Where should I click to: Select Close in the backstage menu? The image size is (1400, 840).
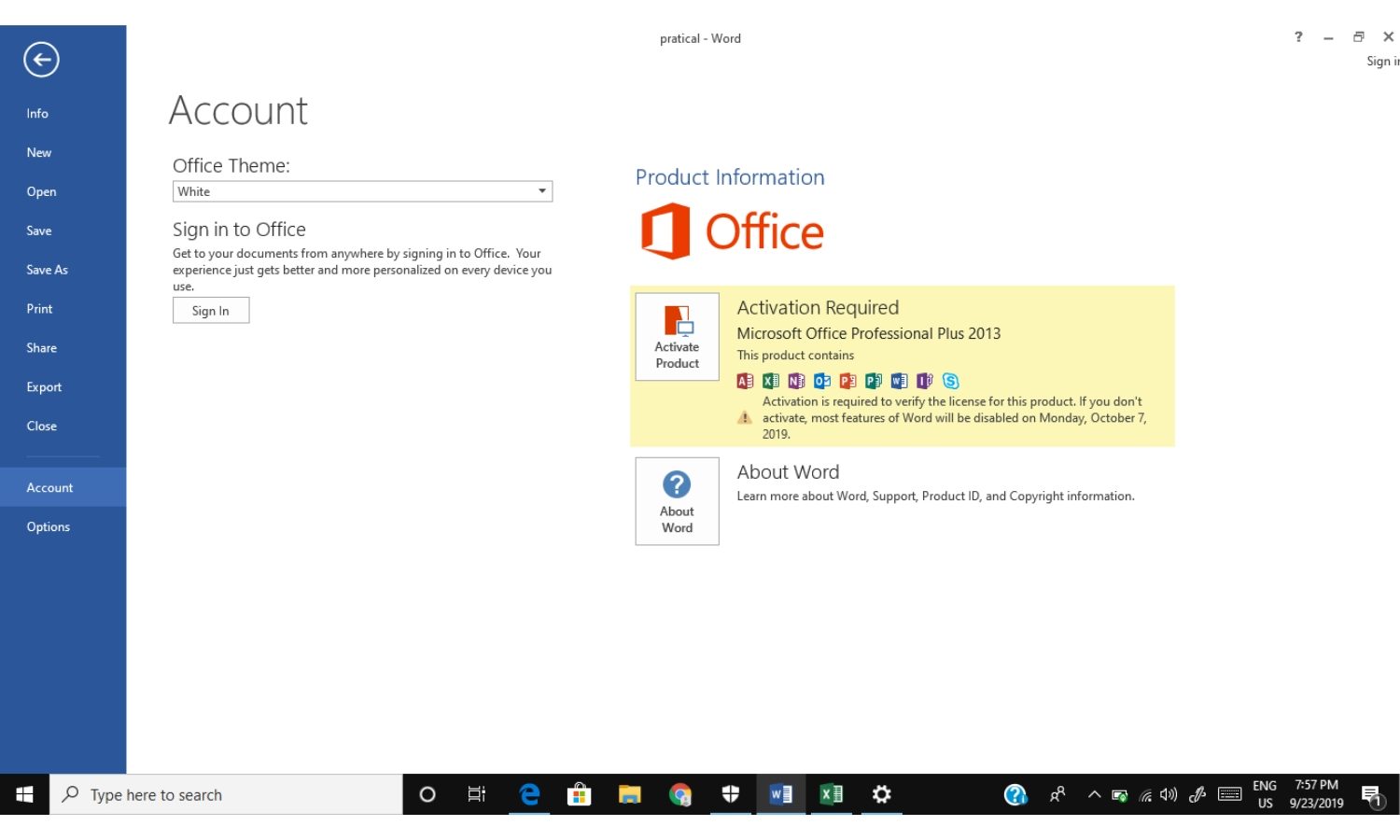pyautogui.click(x=41, y=427)
